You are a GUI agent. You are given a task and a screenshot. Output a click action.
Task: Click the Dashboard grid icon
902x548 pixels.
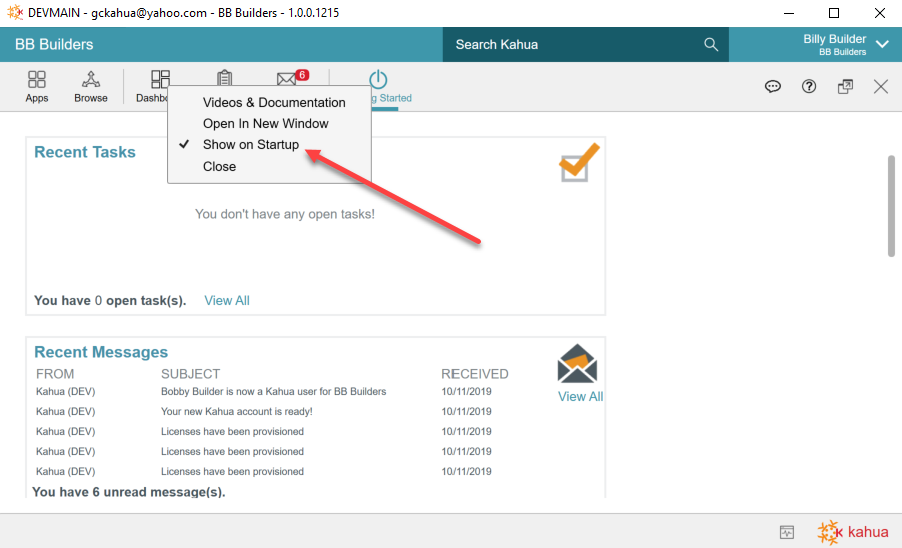(x=160, y=79)
